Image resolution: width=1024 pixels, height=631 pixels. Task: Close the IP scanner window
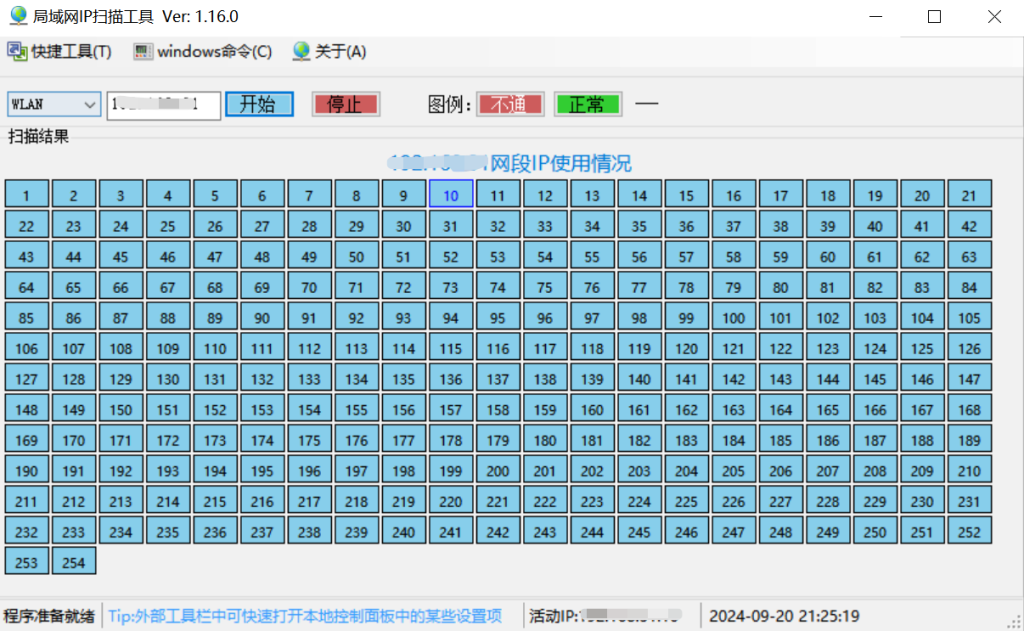point(994,16)
